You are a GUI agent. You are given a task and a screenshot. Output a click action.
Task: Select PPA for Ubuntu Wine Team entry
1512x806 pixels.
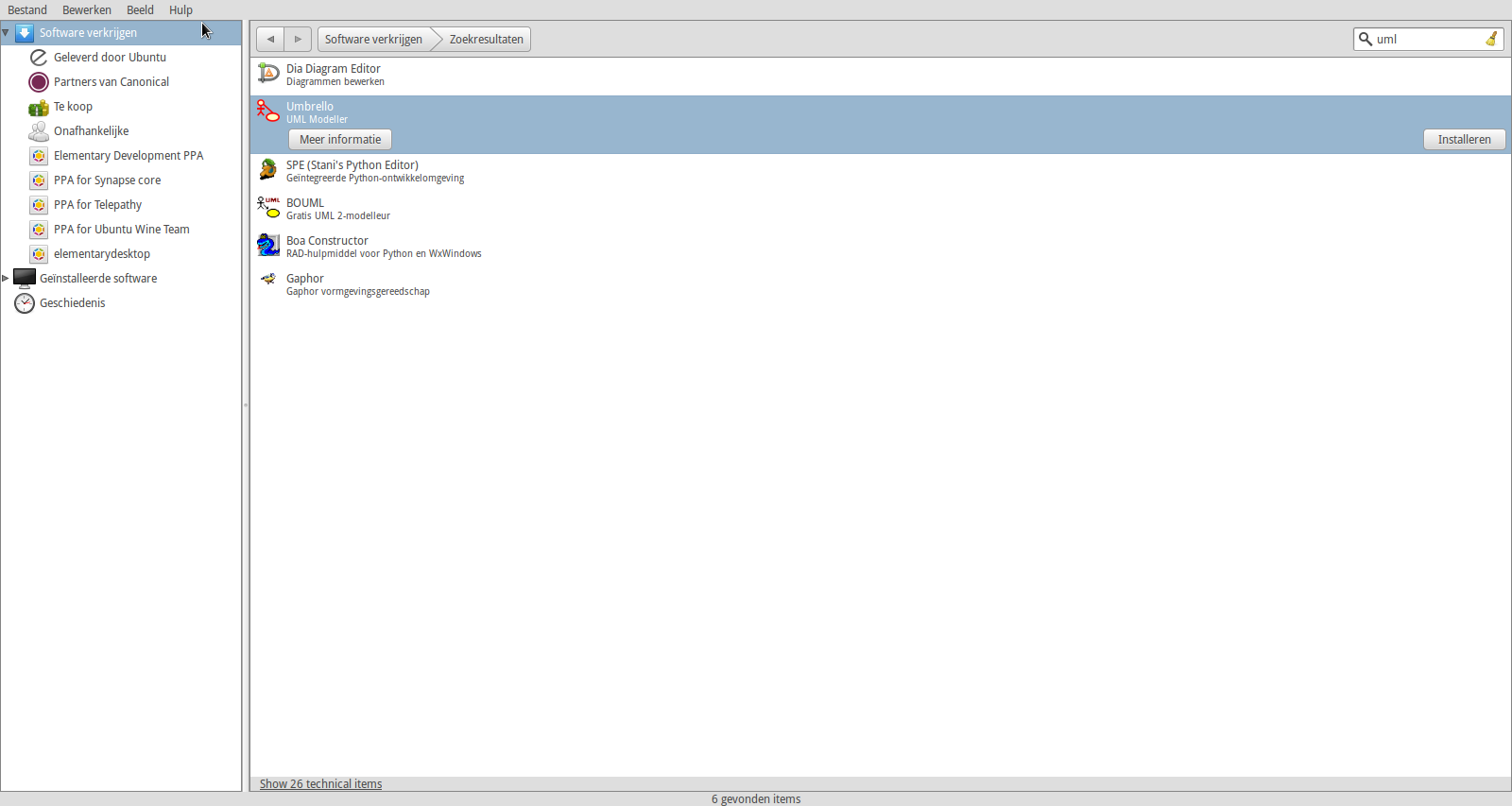121,230
